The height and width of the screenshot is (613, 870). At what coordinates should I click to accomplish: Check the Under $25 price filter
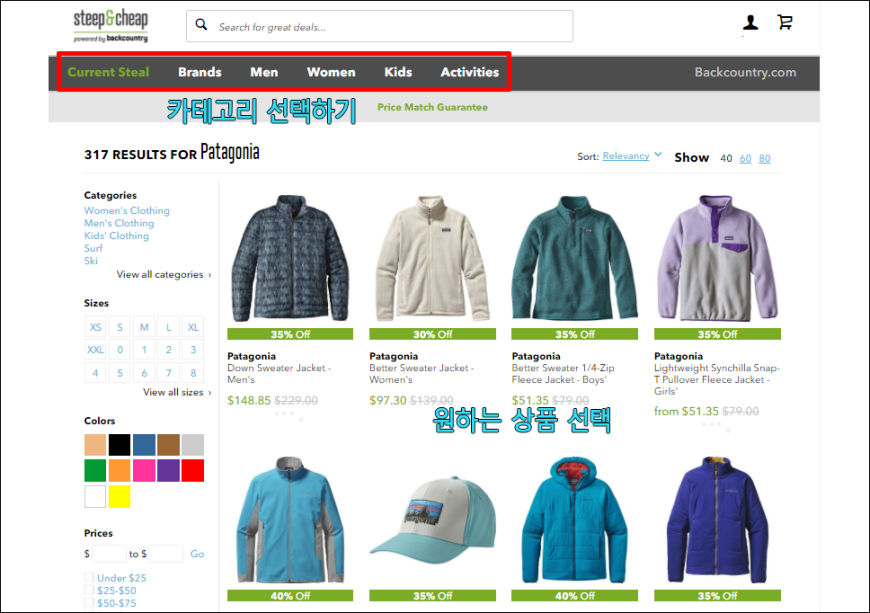(89, 577)
